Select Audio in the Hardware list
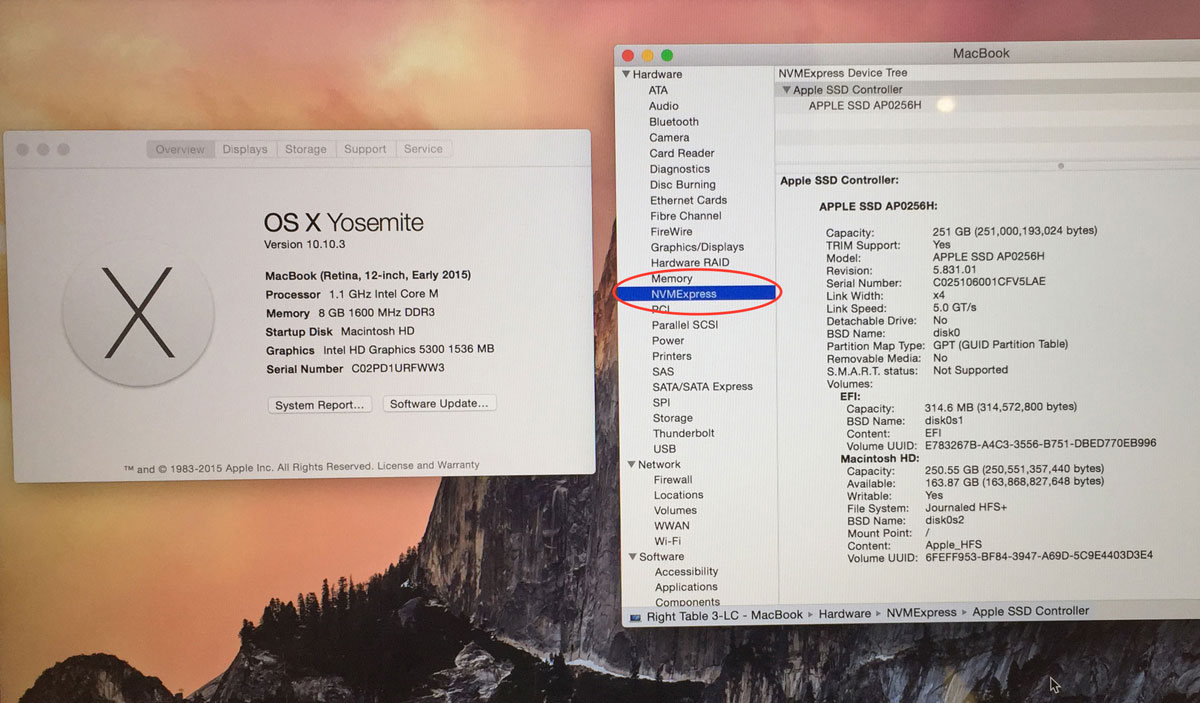The image size is (1200, 703). (x=663, y=106)
